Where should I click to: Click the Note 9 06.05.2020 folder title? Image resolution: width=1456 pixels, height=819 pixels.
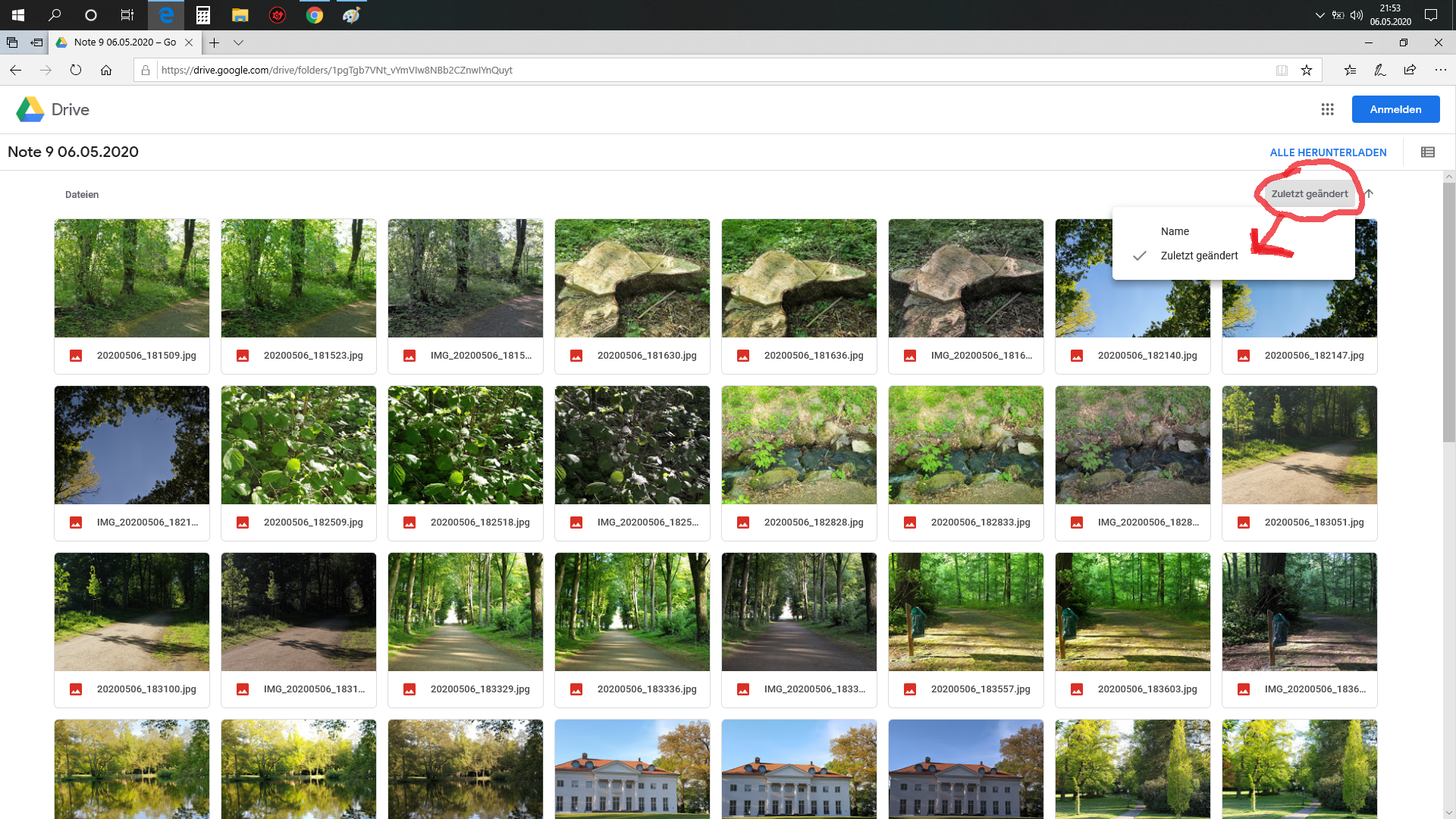tap(73, 152)
